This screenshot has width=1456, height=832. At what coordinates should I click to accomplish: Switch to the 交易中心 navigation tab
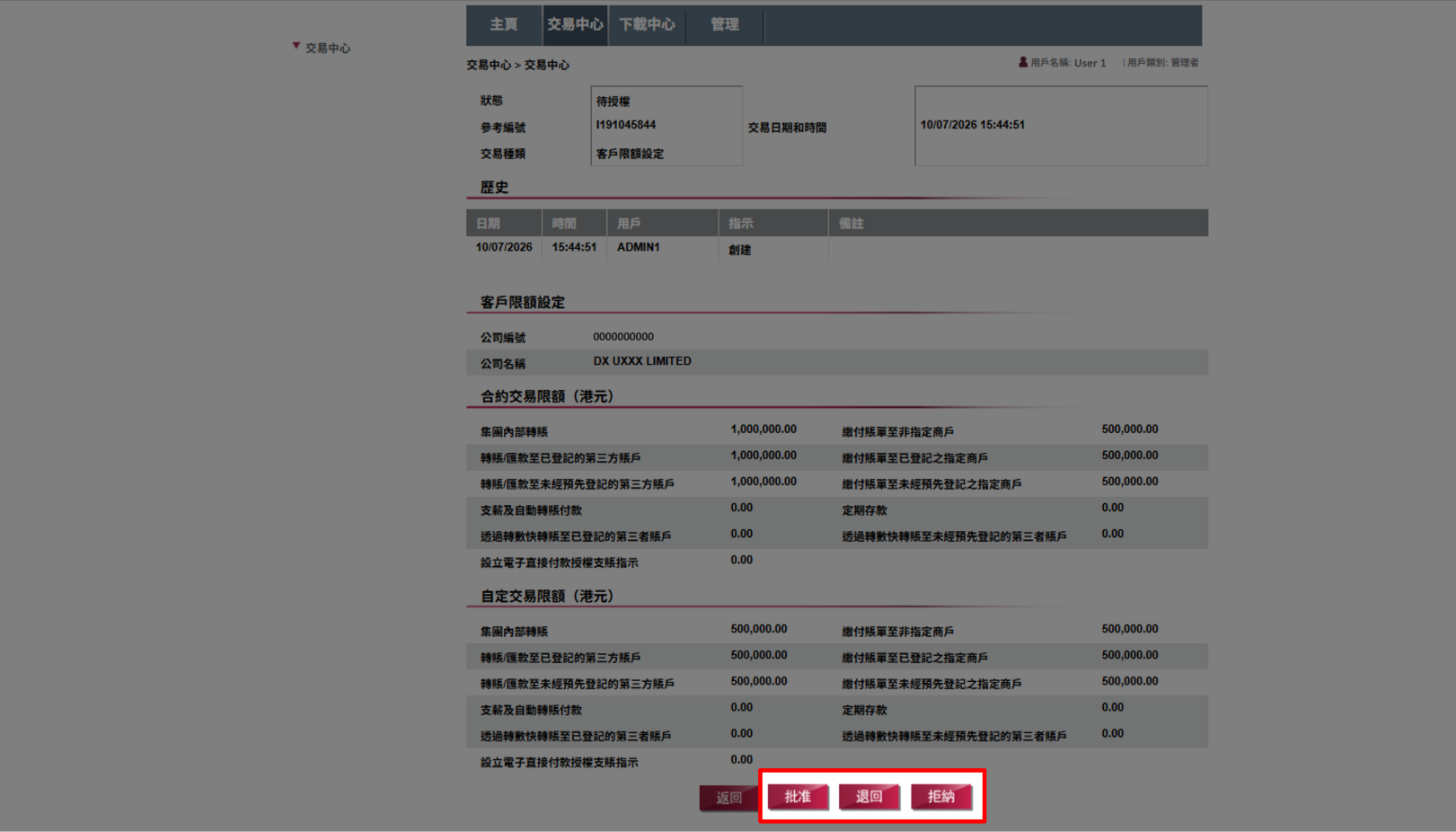[x=575, y=25]
